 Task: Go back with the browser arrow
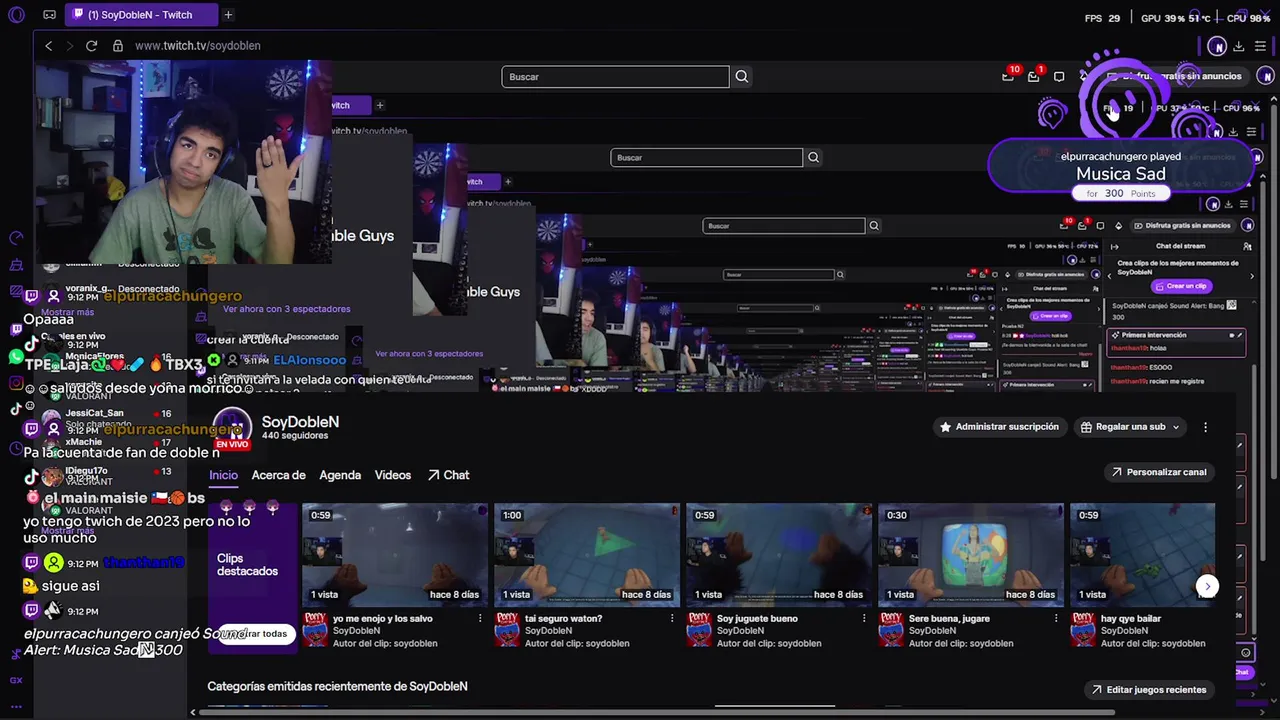pos(48,46)
